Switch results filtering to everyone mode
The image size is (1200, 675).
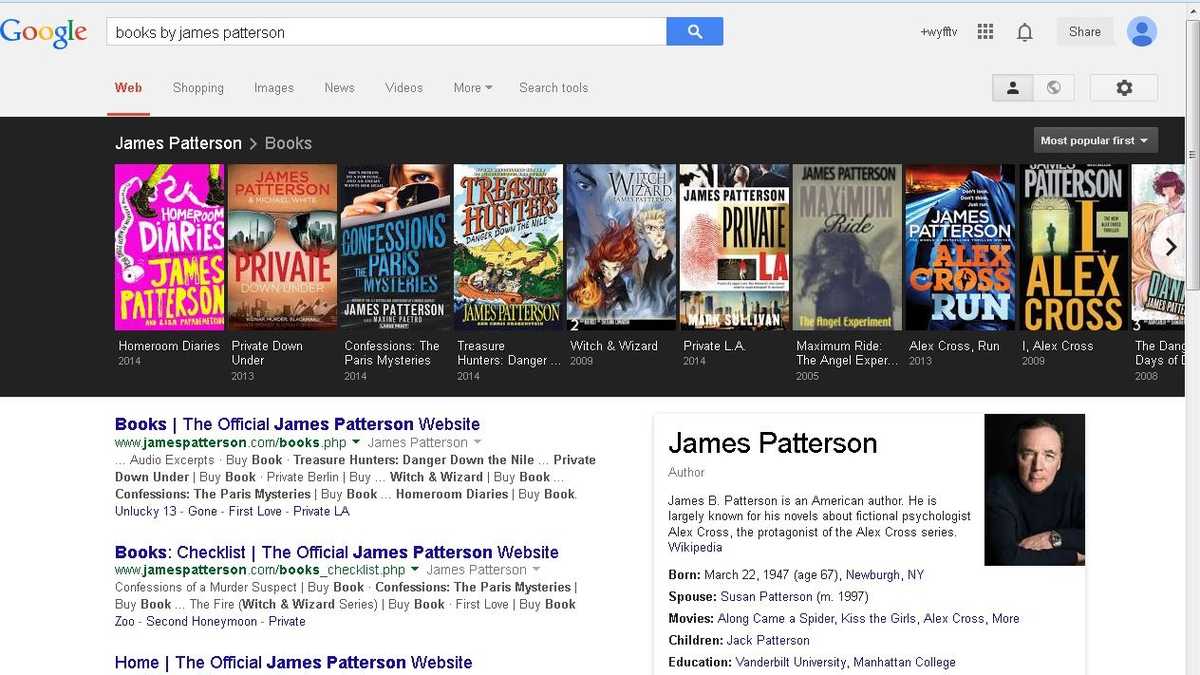pyautogui.click(x=1054, y=87)
